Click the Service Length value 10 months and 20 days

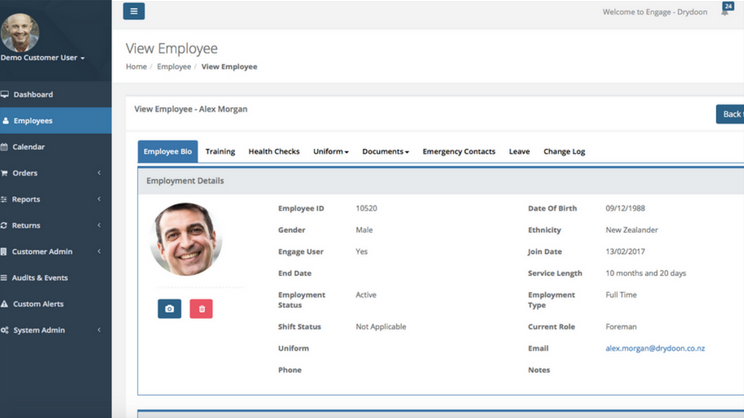(x=646, y=273)
